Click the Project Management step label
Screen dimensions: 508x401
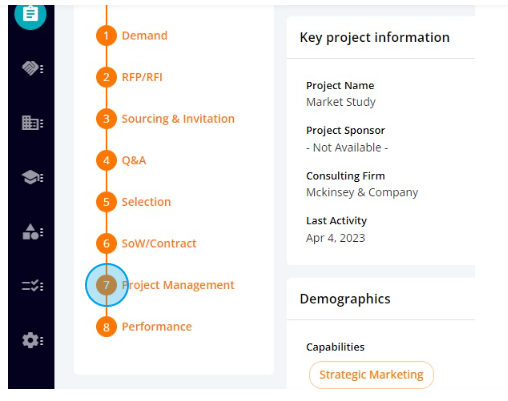tap(178, 285)
